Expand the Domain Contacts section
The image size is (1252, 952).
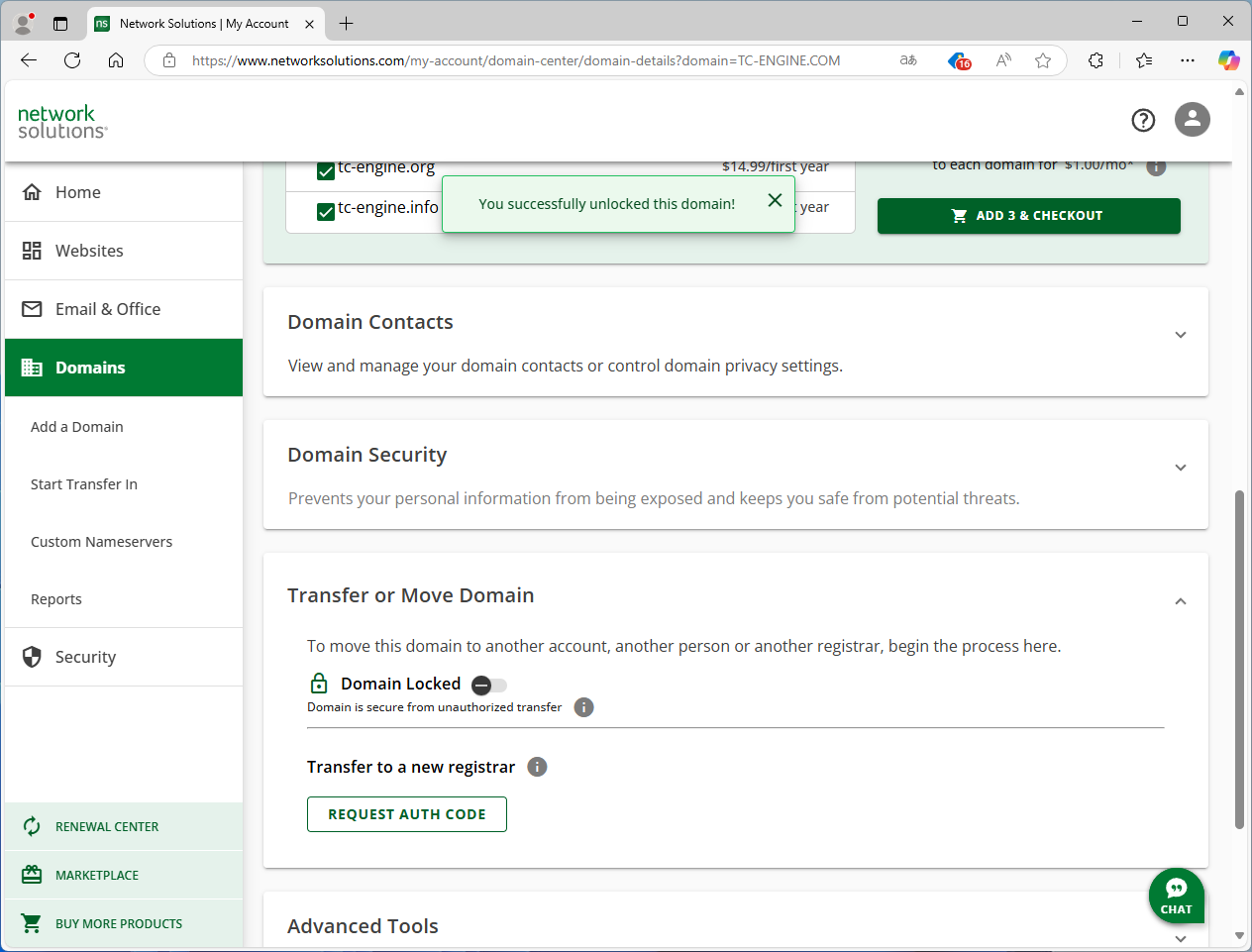[x=1180, y=335]
